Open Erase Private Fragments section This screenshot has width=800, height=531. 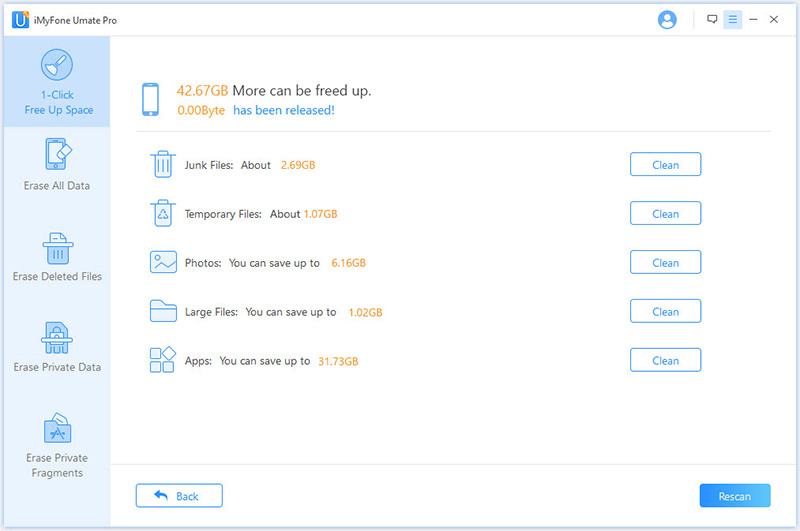pyautogui.click(x=55, y=444)
